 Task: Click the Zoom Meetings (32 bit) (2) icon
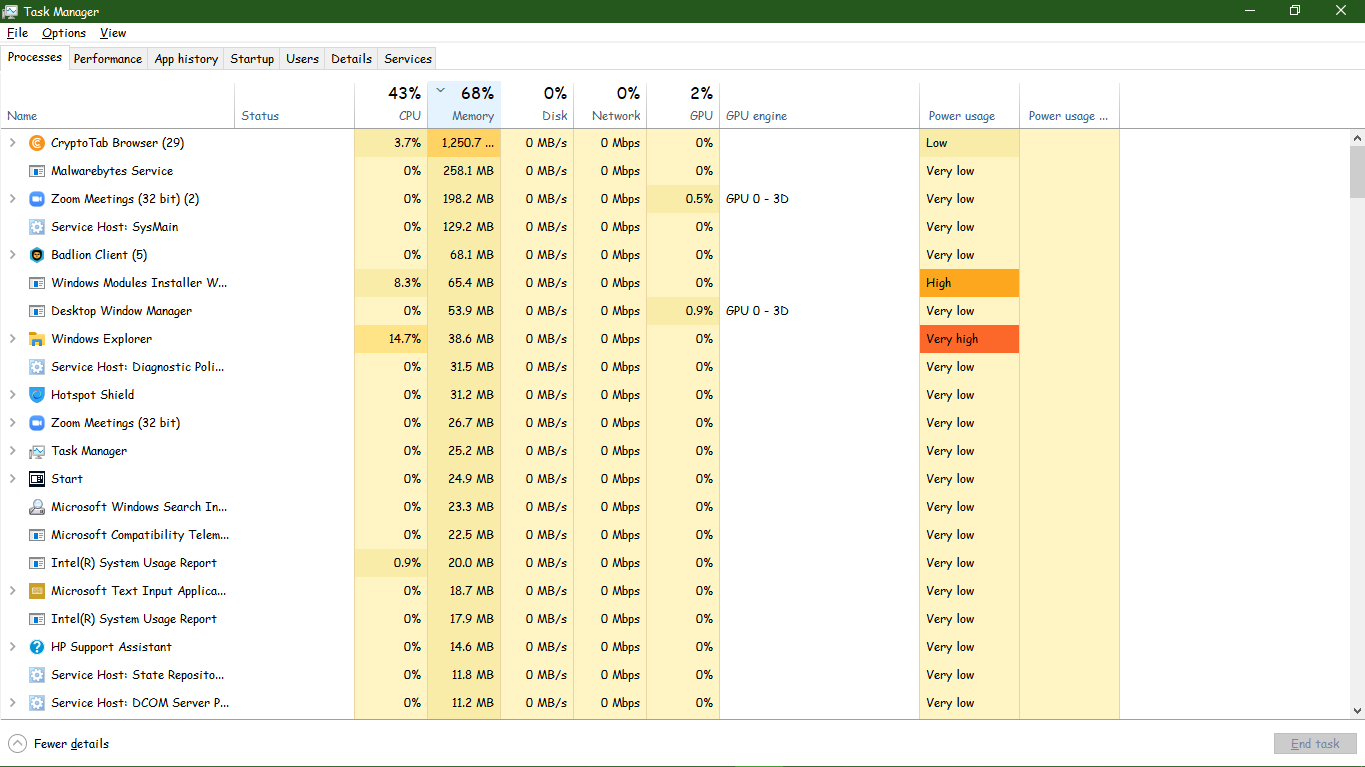tap(37, 199)
